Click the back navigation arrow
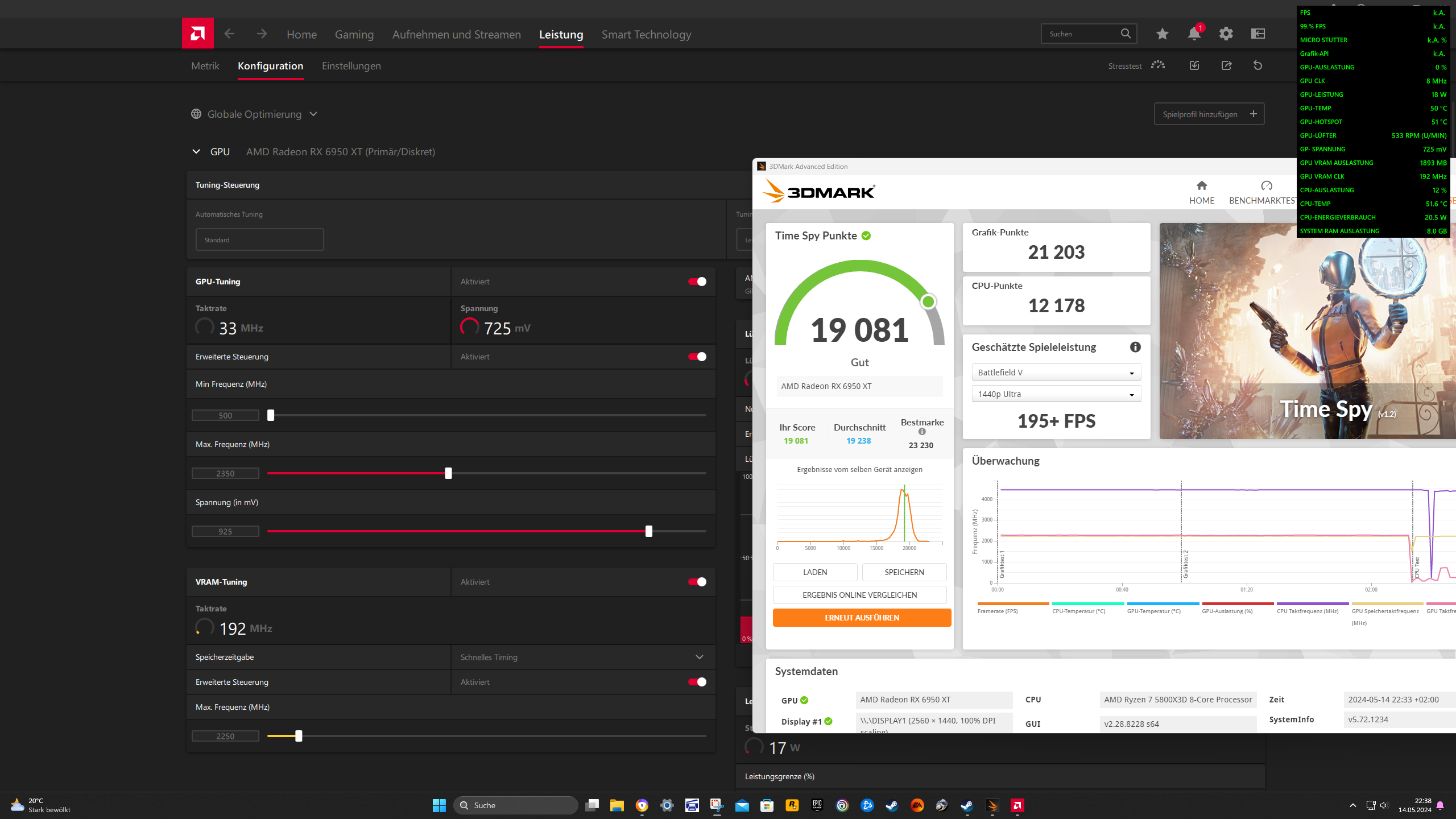The image size is (1456, 819). point(229,34)
